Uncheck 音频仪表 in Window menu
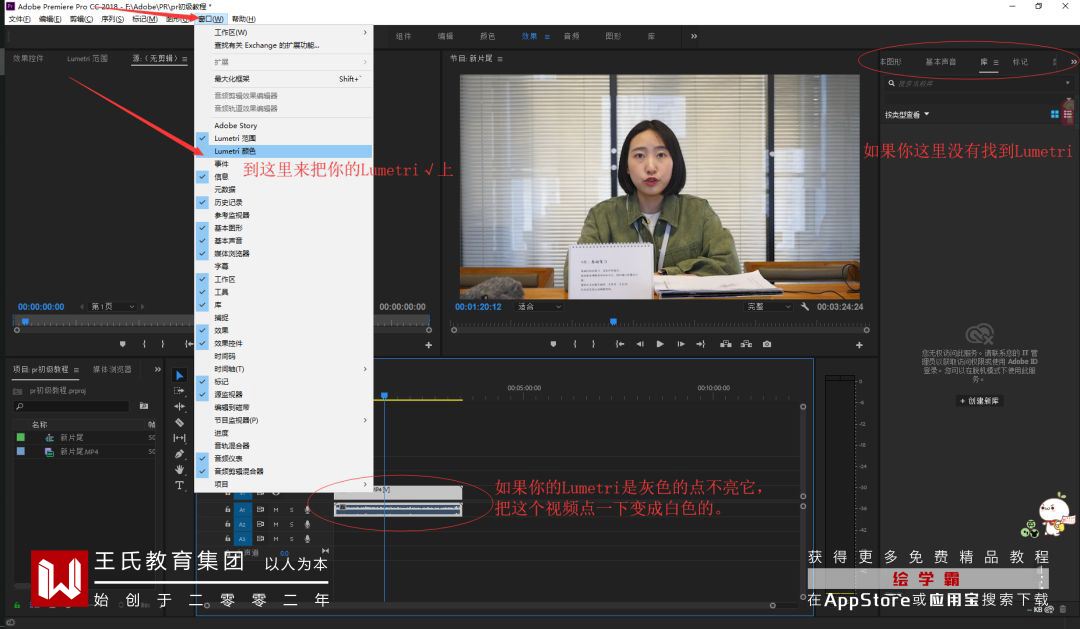Image resolution: width=1080 pixels, height=629 pixels. tap(283, 458)
